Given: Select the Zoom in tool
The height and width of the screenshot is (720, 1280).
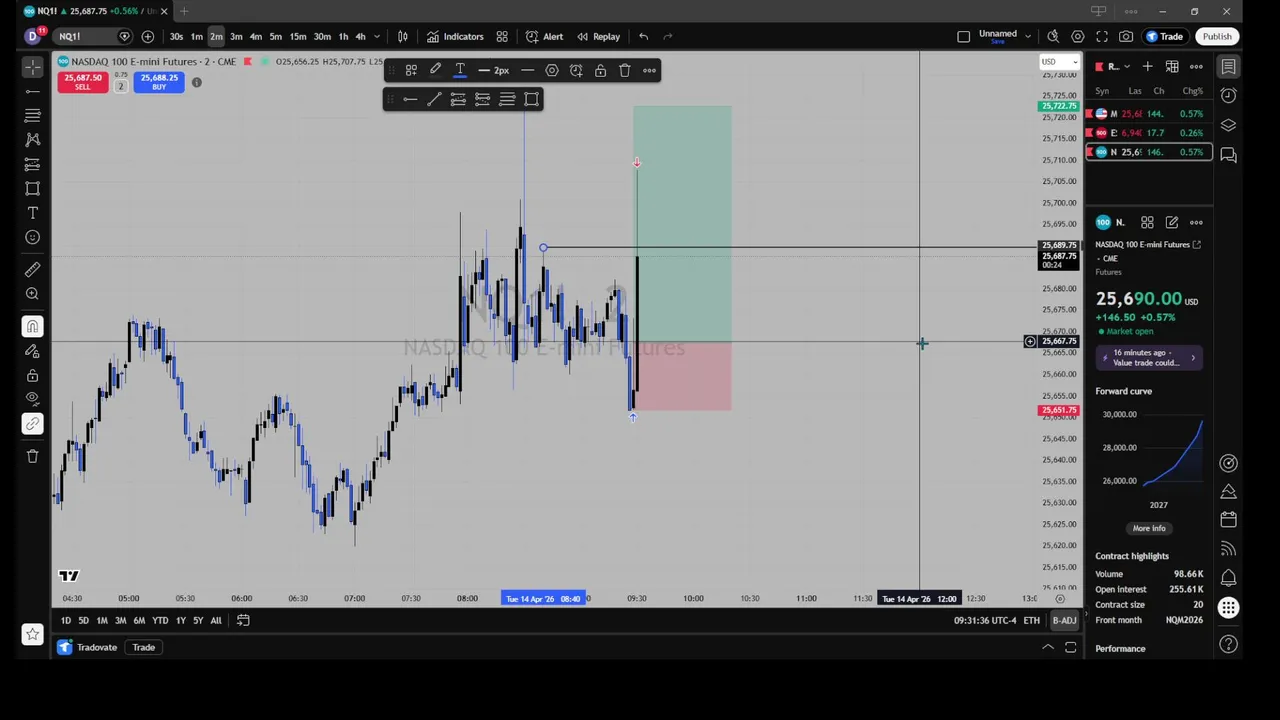Looking at the screenshot, I should click(32, 294).
